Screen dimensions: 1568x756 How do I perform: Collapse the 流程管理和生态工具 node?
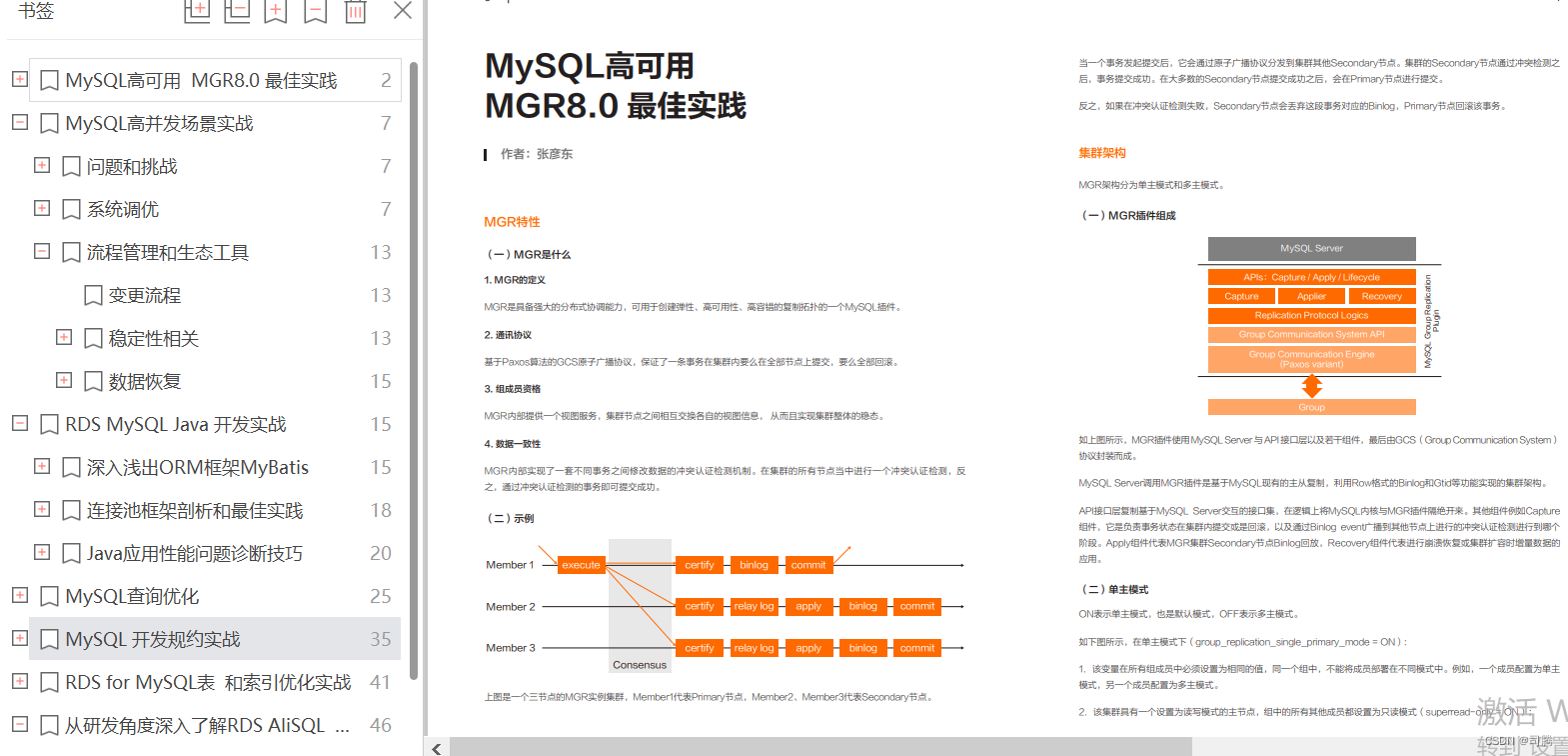[x=41, y=250]
